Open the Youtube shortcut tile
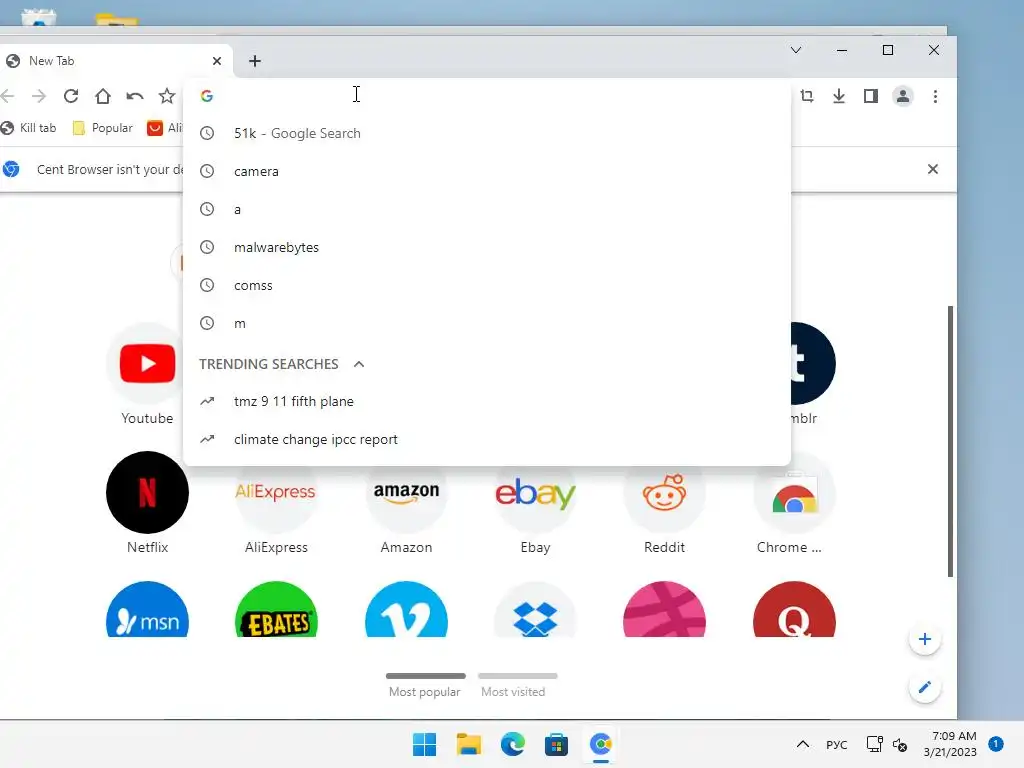The height and width of the screenshot is (768, 1024). pos(148,375)
